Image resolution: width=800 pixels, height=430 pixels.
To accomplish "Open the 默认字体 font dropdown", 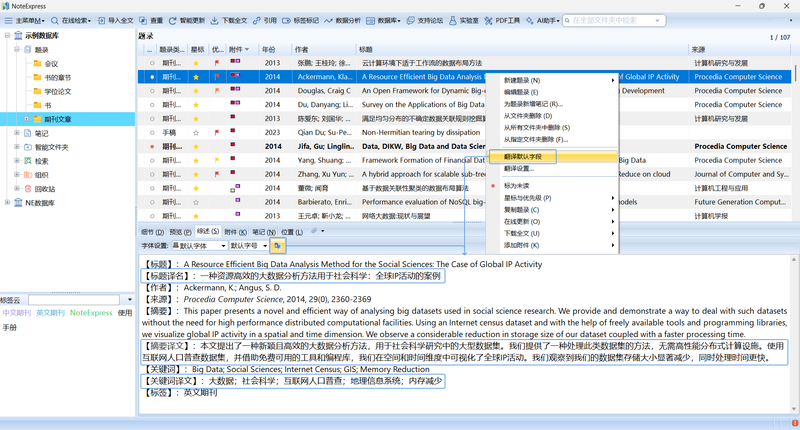I will click(199, 246).
